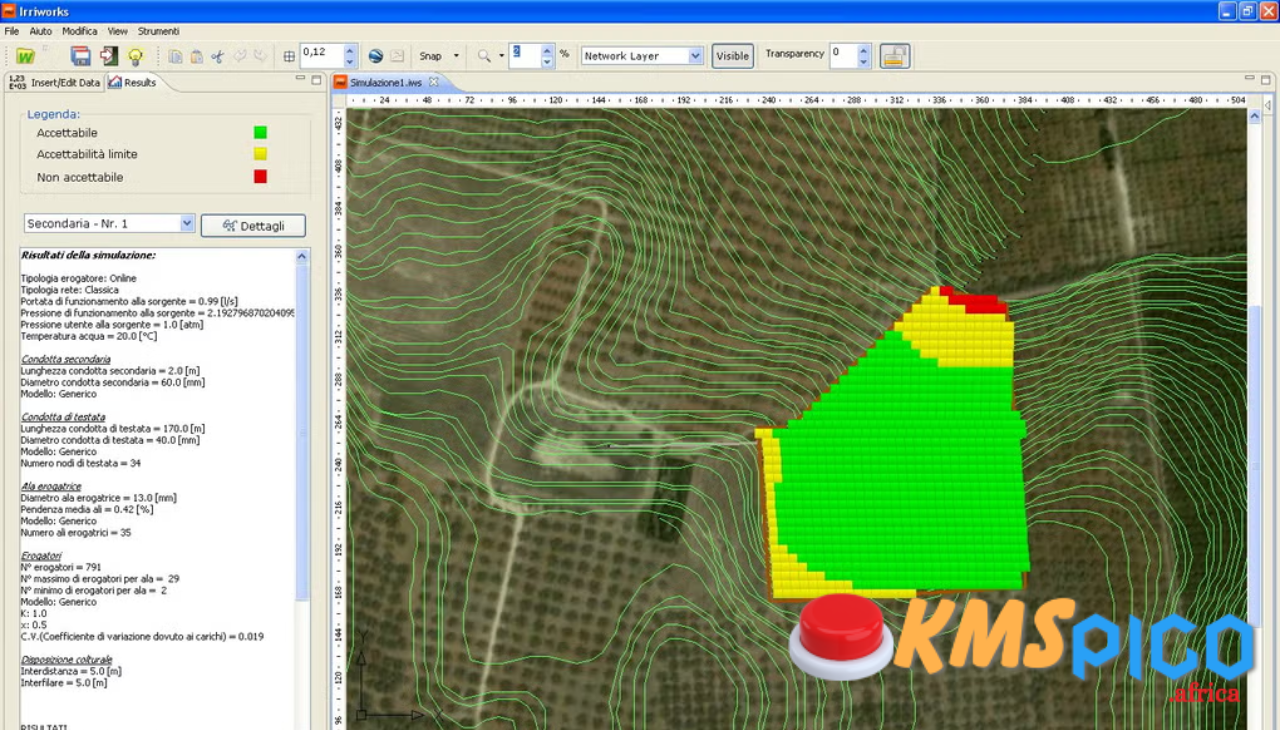Maximize the left results panel

point(316,80)
